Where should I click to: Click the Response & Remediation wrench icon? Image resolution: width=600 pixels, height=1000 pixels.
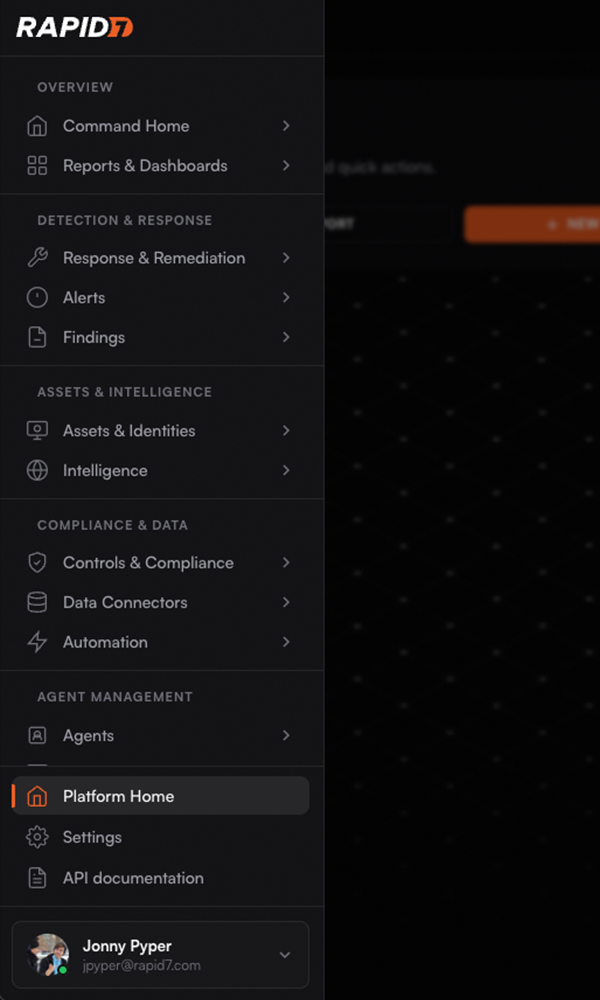click(x=37, y=258)
